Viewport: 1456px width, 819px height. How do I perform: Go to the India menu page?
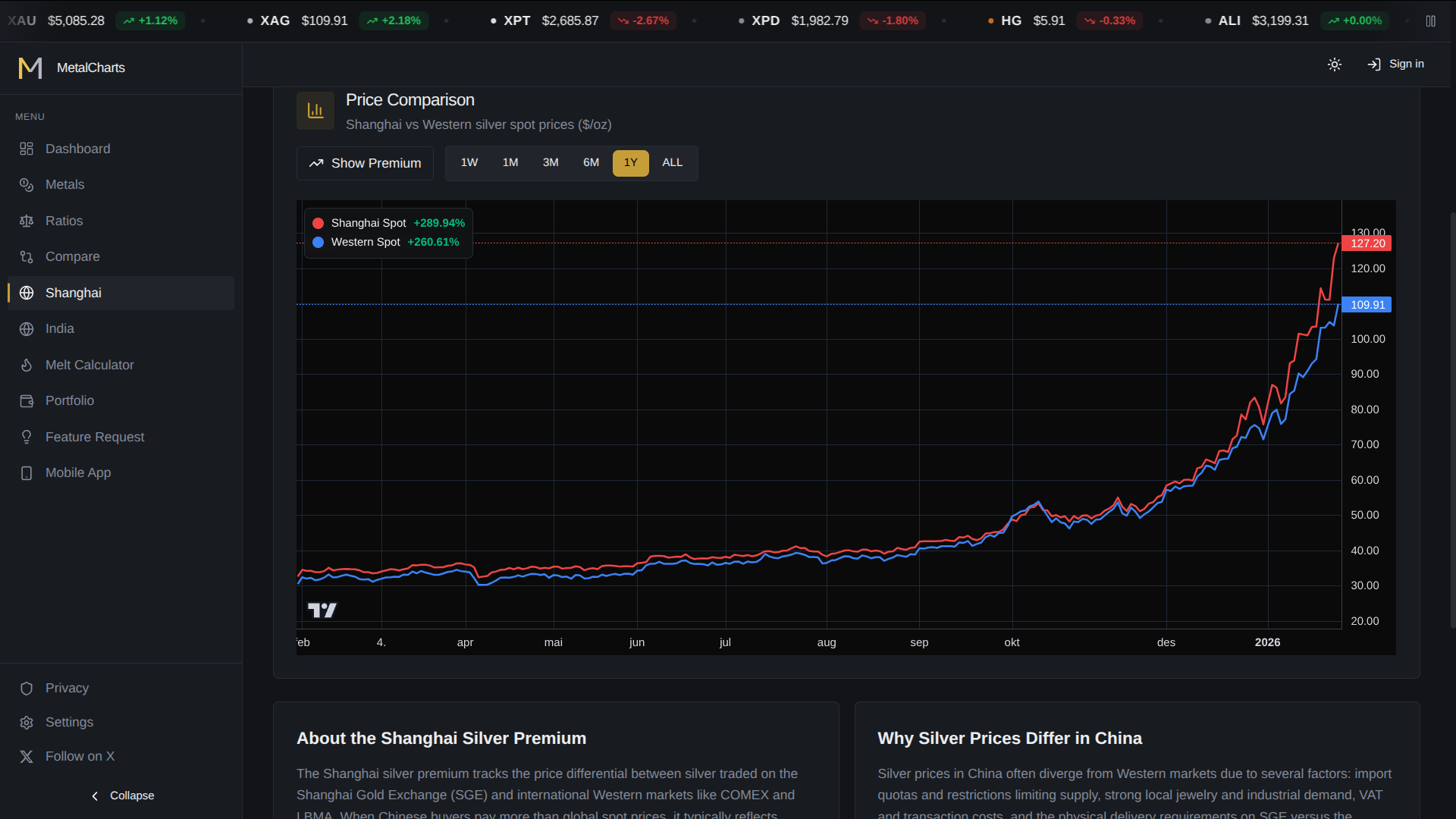59,329
